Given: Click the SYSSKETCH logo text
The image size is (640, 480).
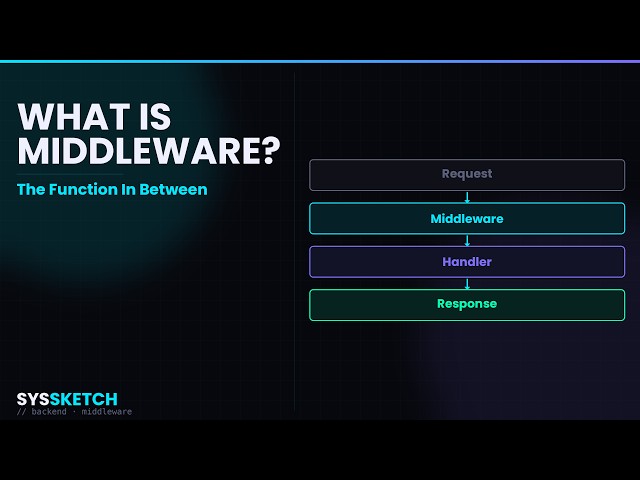Looking at the screenshot, I should click(67, 399).
